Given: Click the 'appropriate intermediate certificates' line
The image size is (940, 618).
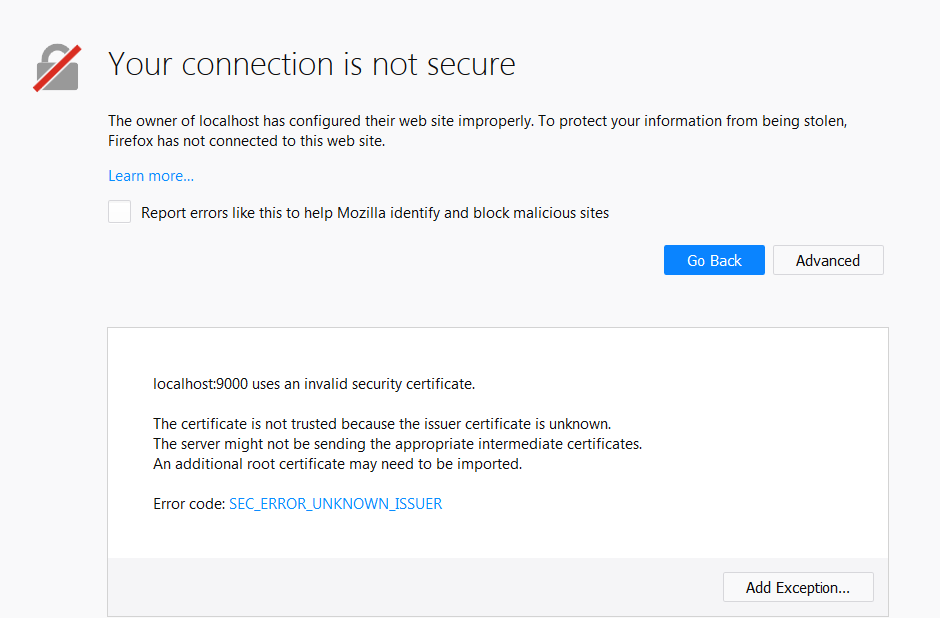Looking at the screenshot, I should pos(397,444).
